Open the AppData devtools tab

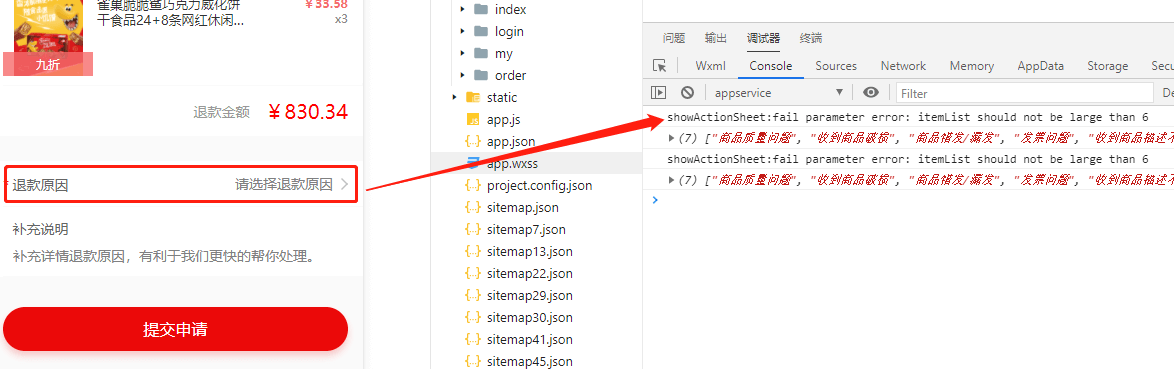tap(1041, 66)
